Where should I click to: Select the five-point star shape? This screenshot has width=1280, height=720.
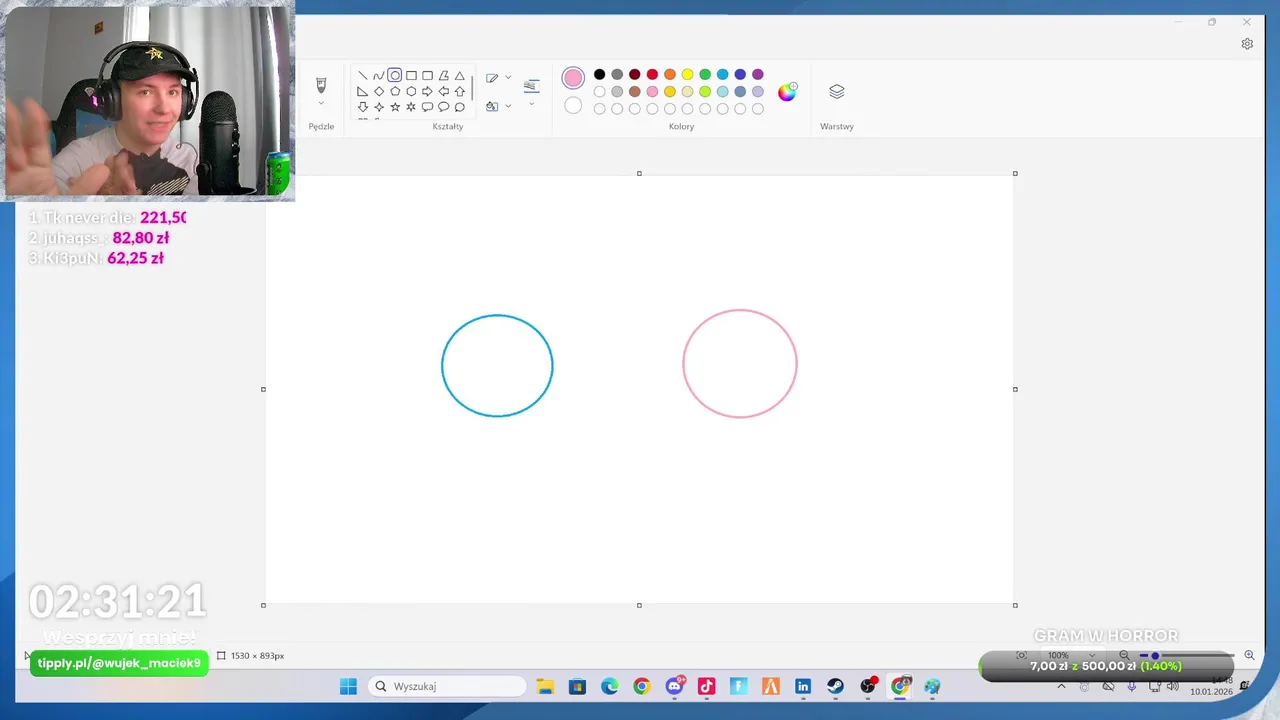(x=395, y=107)
